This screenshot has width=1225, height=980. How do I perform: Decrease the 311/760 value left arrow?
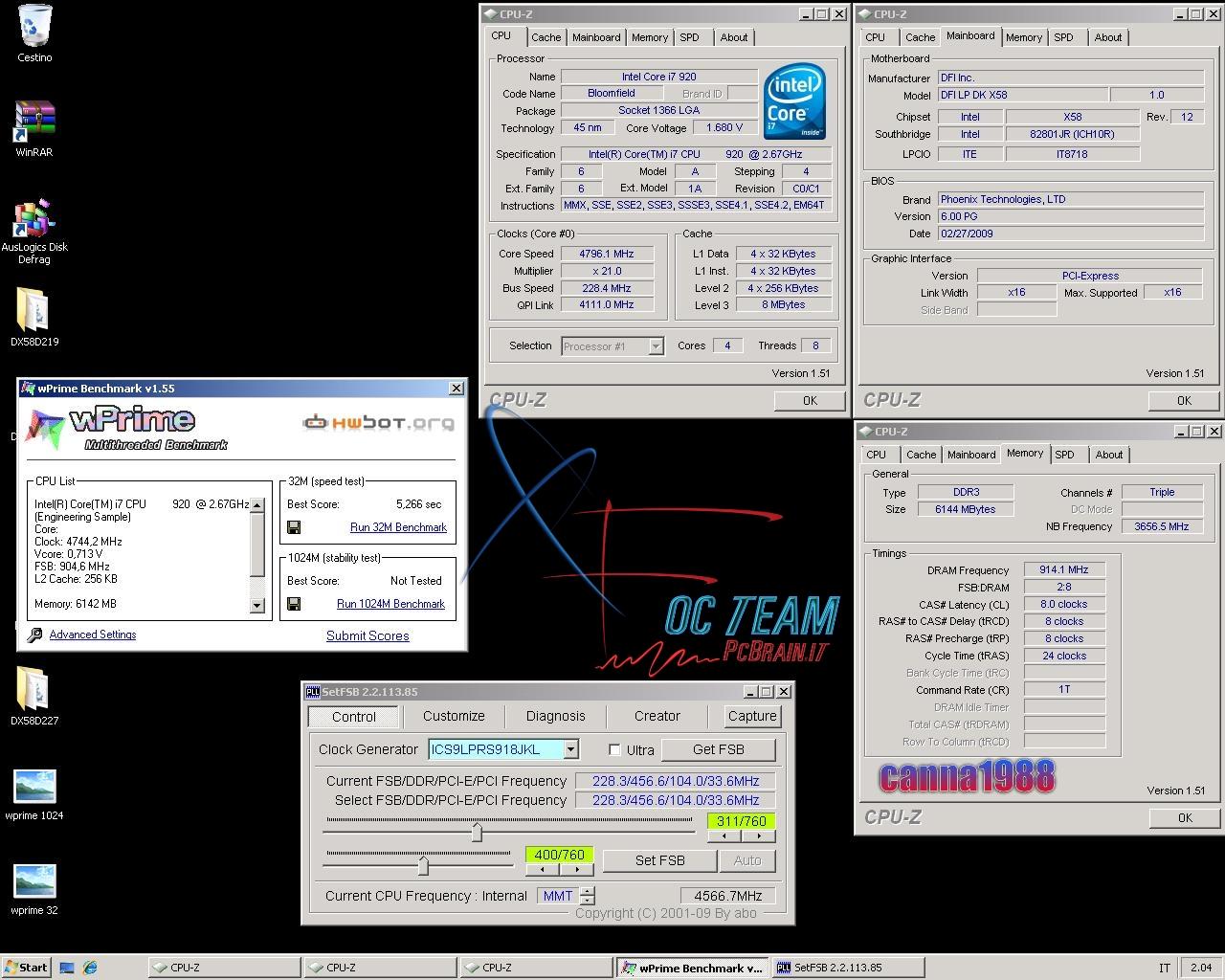pos(724,835)
